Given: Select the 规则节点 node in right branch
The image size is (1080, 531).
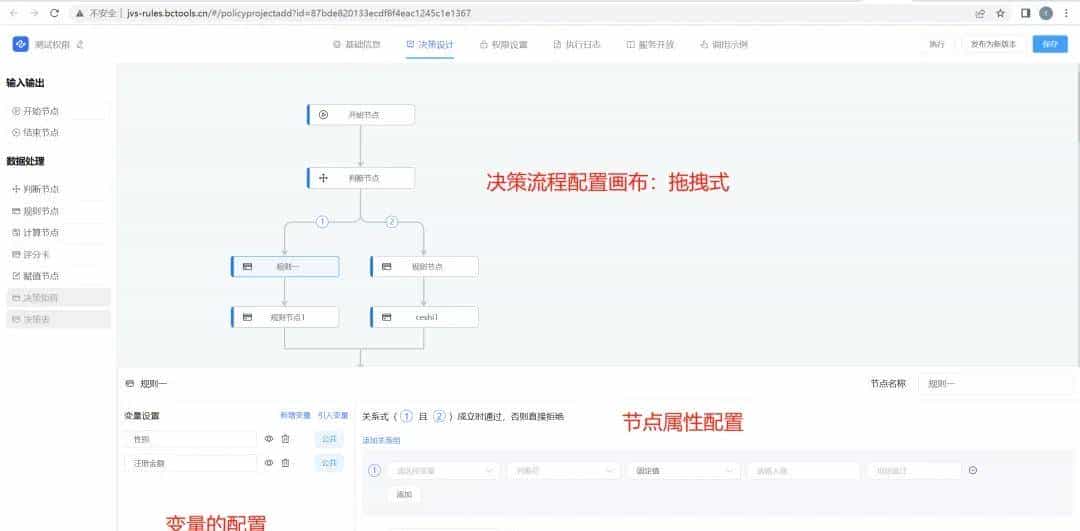Looking at the screenshot, I should (424, 267).
